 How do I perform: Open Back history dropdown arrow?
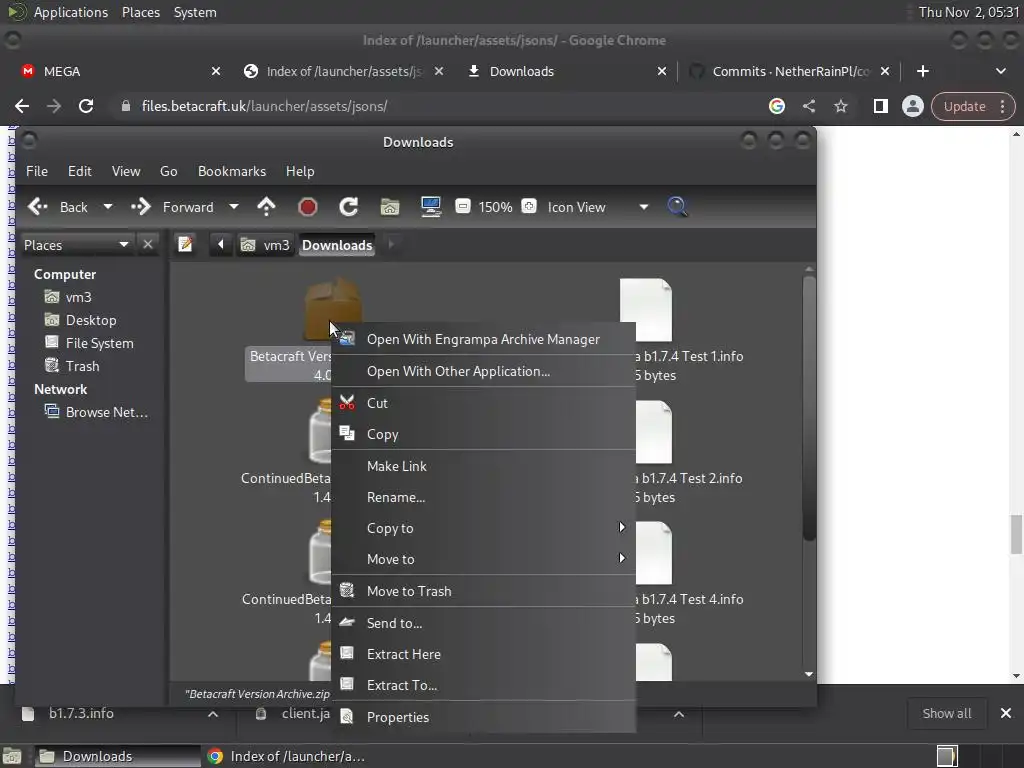tap(108, 207)
